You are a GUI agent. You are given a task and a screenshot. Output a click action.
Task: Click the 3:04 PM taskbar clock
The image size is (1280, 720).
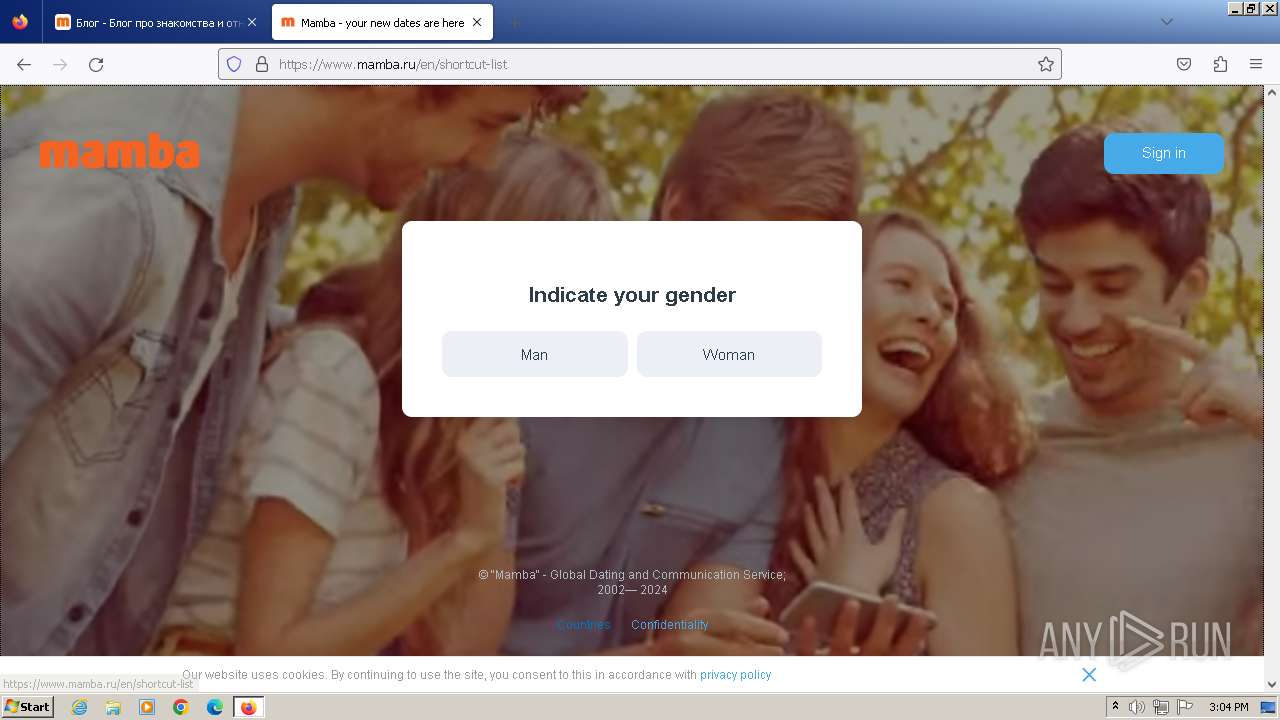1228,707
